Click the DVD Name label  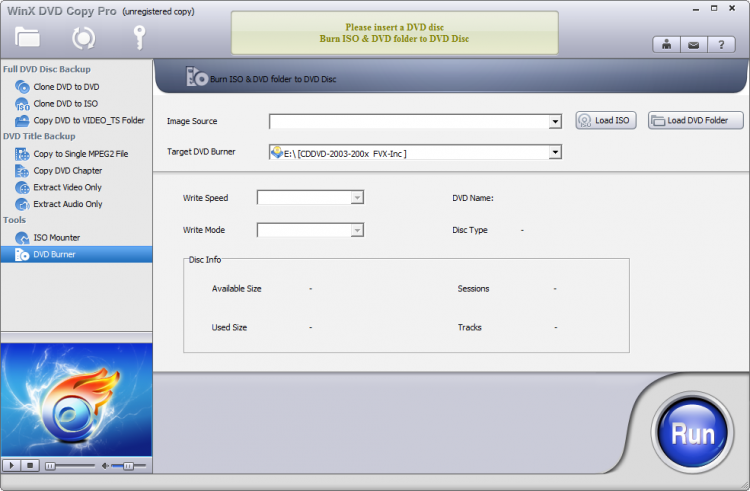(473, 198)
